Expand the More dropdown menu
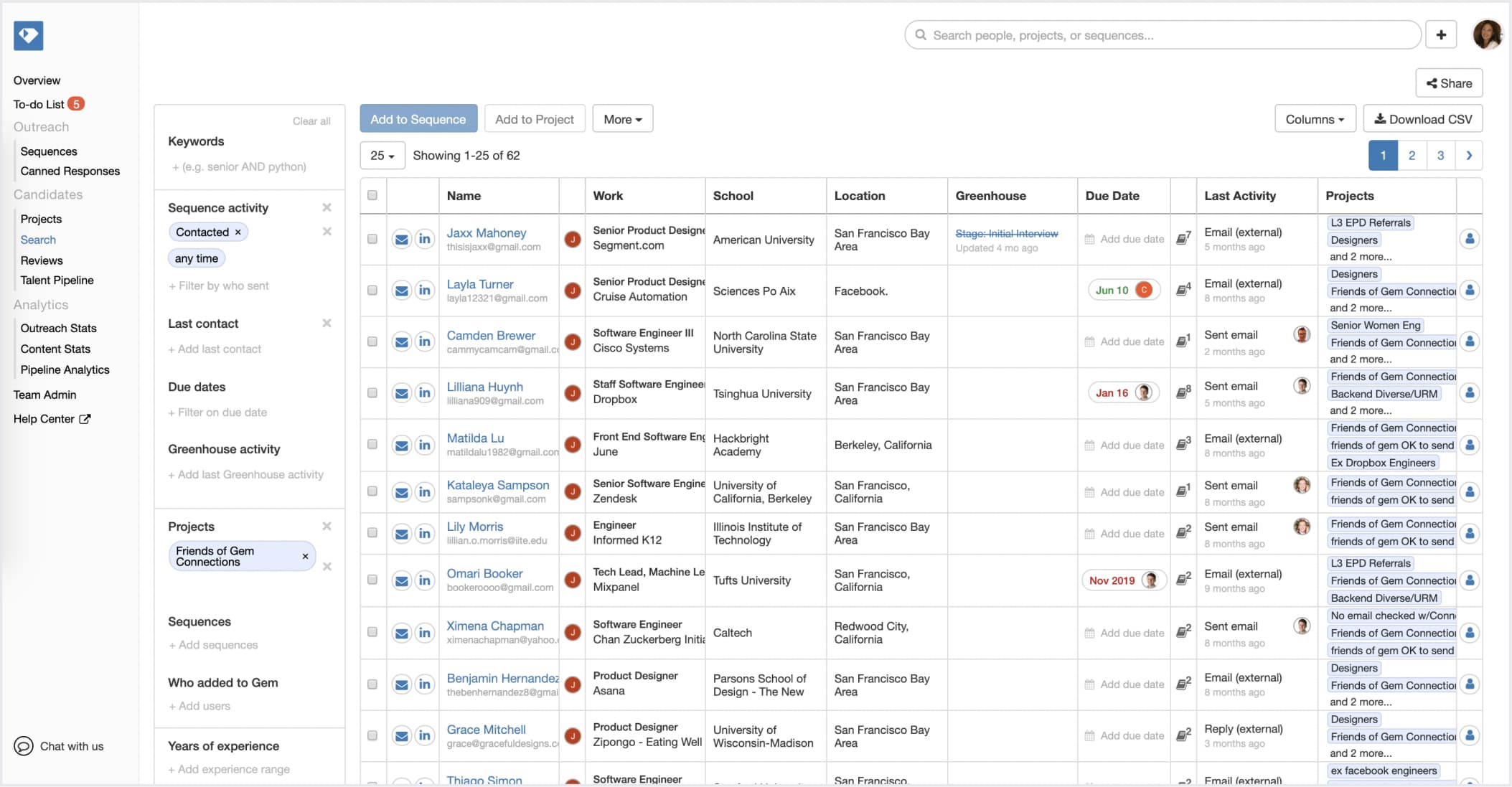 tap(622, 119)
